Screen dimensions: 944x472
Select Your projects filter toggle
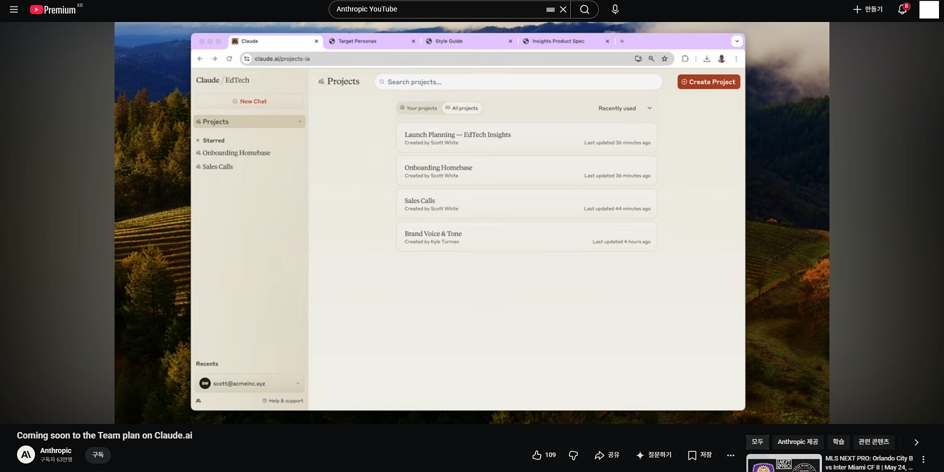[x=419, y=108]
